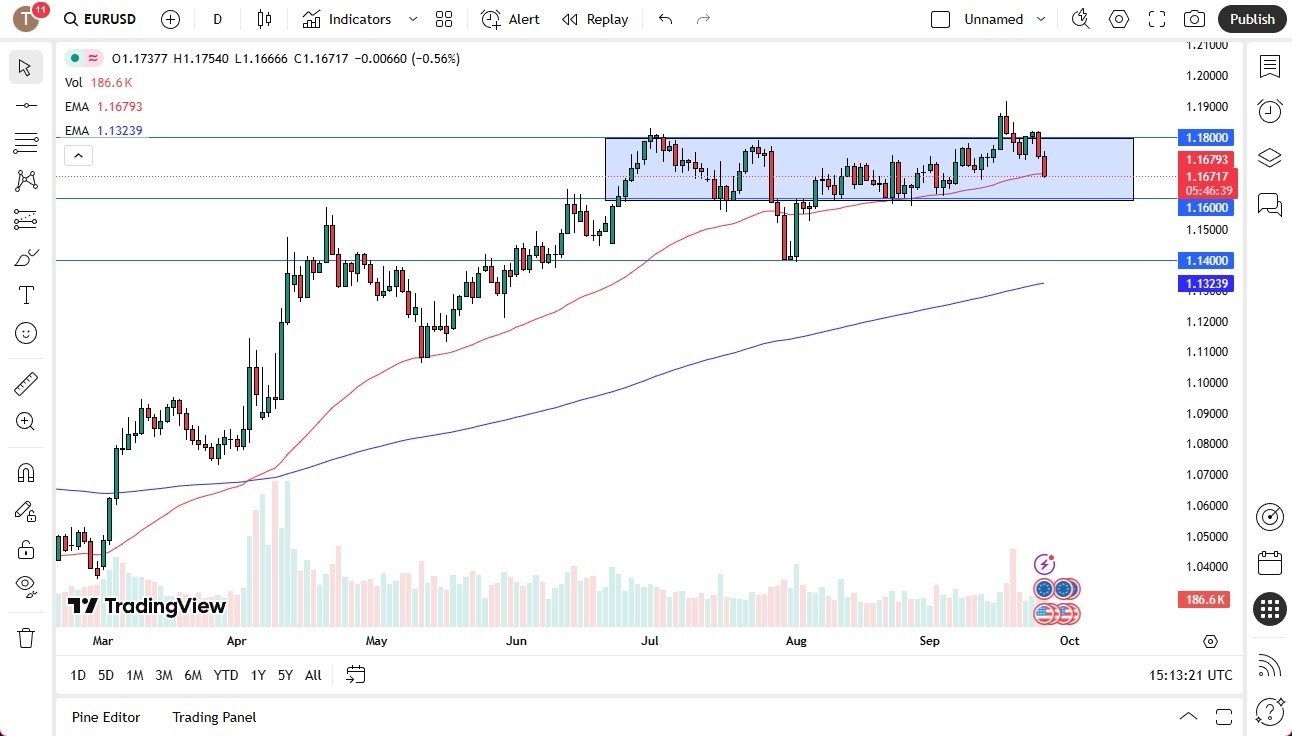Select the 1Y timeframe at the bottom
Screen dimensions: 1292x736
[257, 675]
